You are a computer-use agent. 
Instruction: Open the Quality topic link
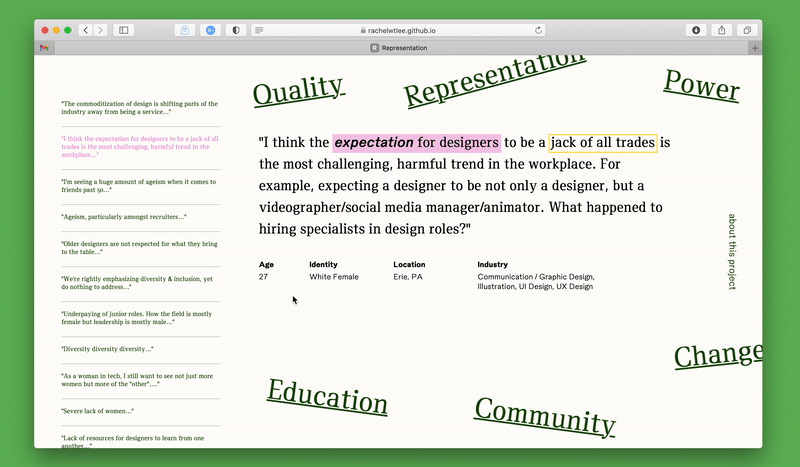point(298,90)
